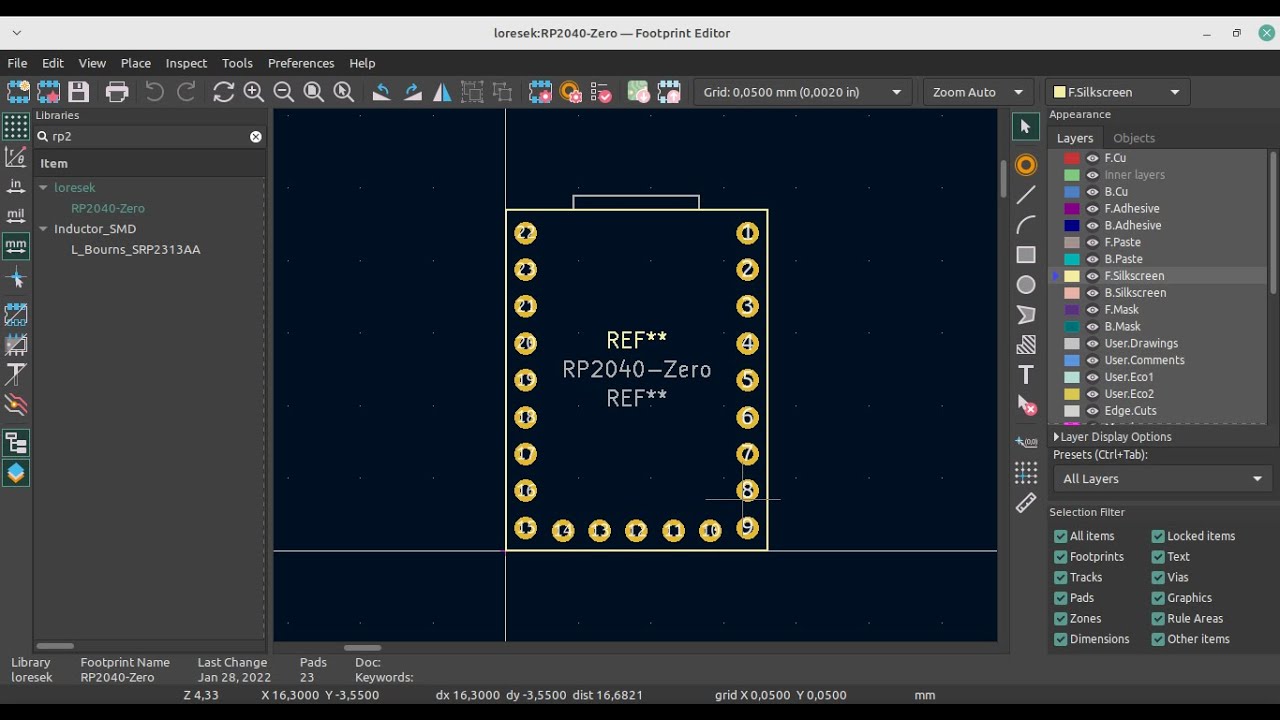Select the Draw Arc tool
Screen dimensions: 1280x720
coord(1026,225)
